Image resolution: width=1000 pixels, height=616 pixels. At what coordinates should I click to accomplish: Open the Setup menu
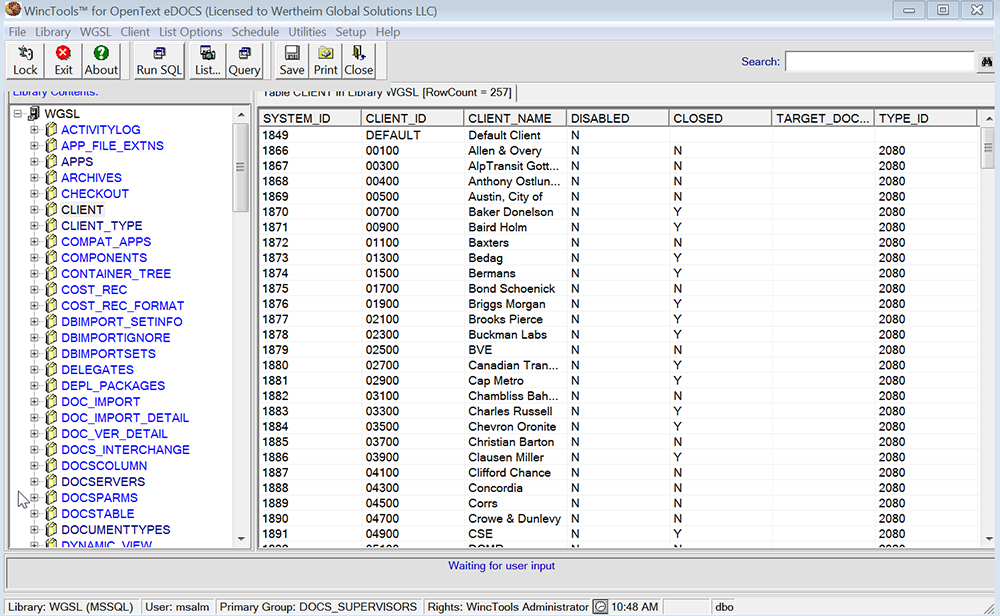[351, 32]
